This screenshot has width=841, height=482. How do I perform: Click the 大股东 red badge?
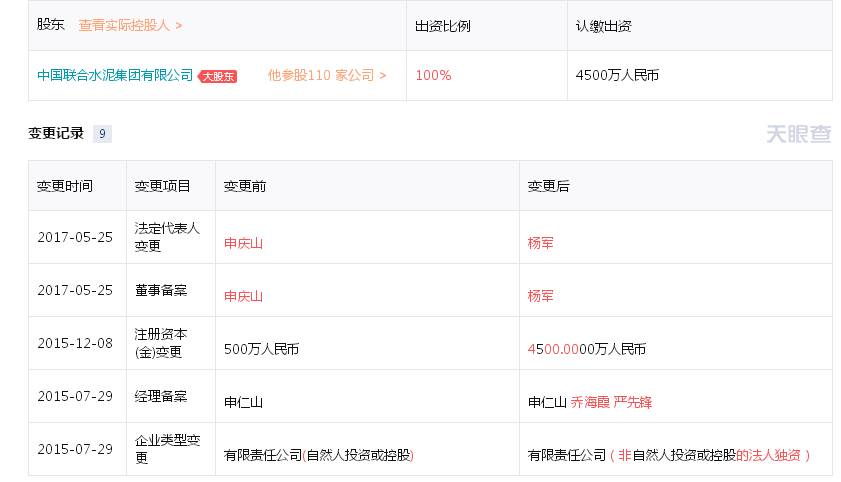click(x=218, y=76)
